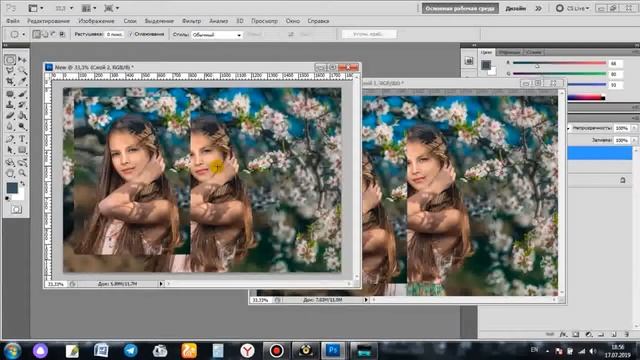Open Telegram from the taskbar
640x360 pixels.
click(x=131, y=351)
